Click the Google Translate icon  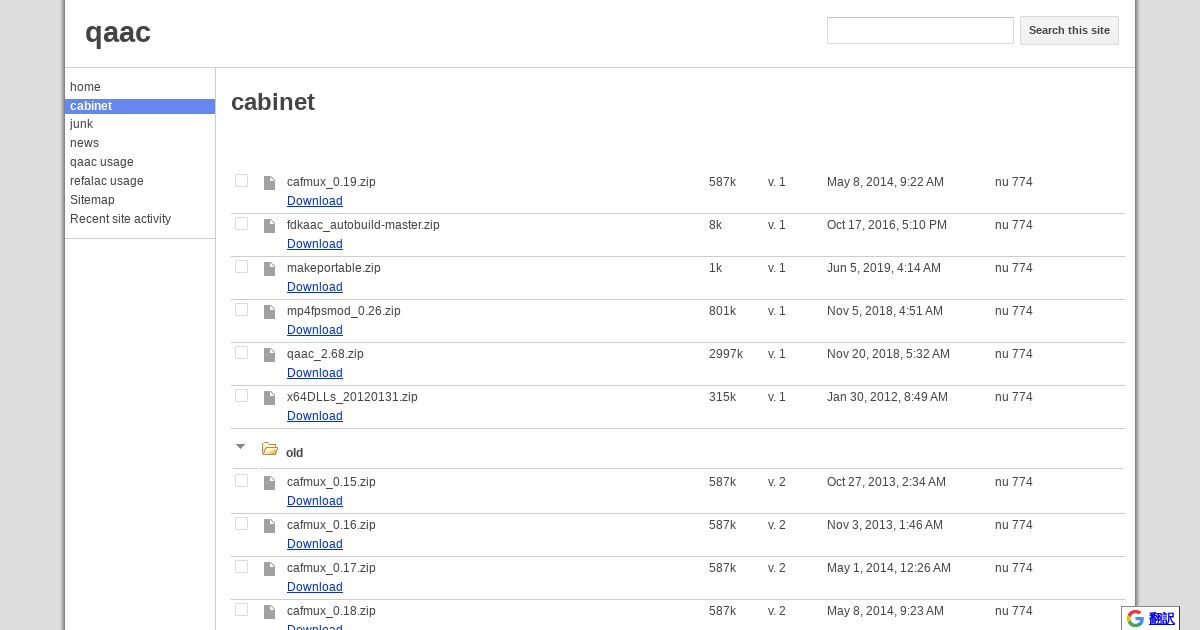(x=1135, y=619)
